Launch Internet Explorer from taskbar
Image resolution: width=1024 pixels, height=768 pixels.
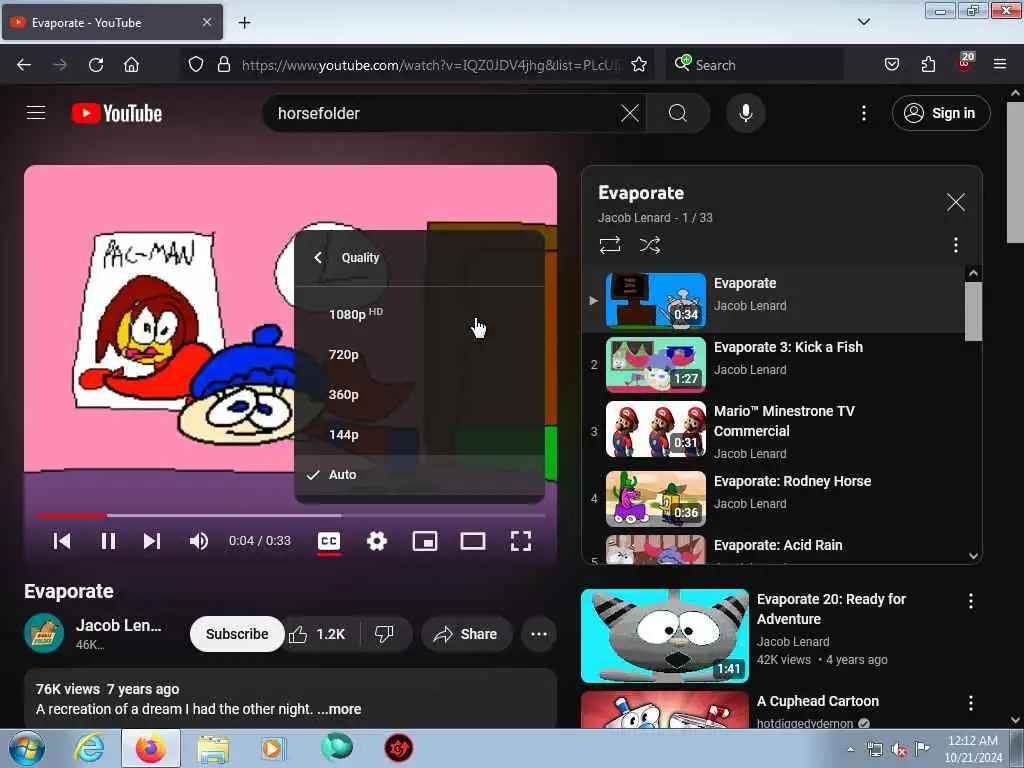(x=89, y=748)
